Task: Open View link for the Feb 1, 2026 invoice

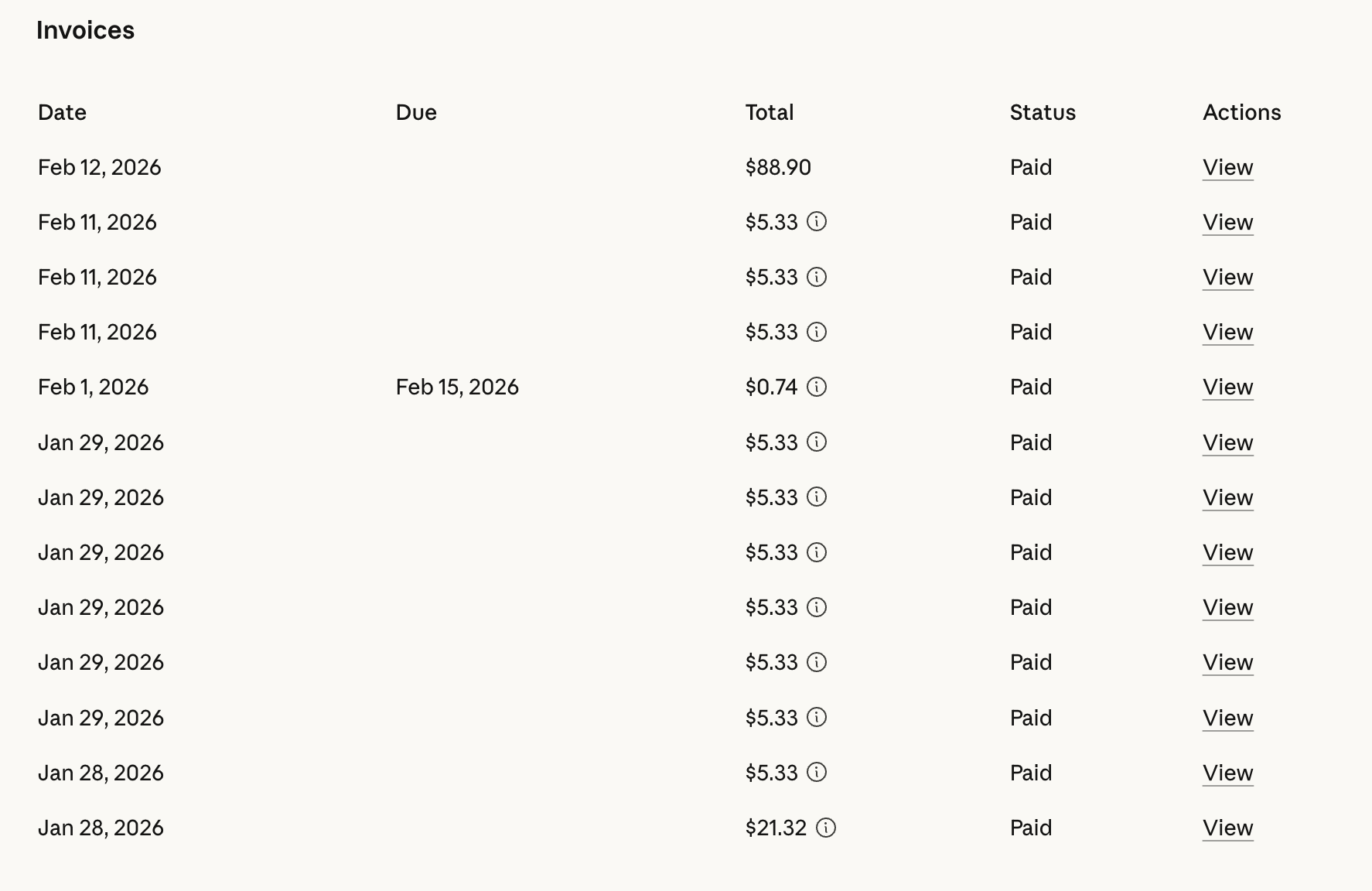Action: pos(1227,387)
